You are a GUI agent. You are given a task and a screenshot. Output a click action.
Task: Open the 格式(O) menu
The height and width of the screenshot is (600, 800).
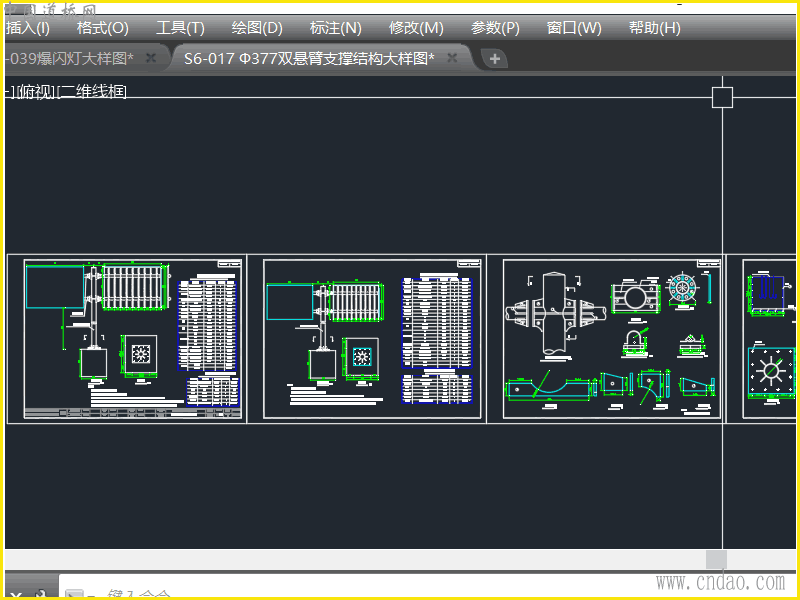(x=103, y=28)
